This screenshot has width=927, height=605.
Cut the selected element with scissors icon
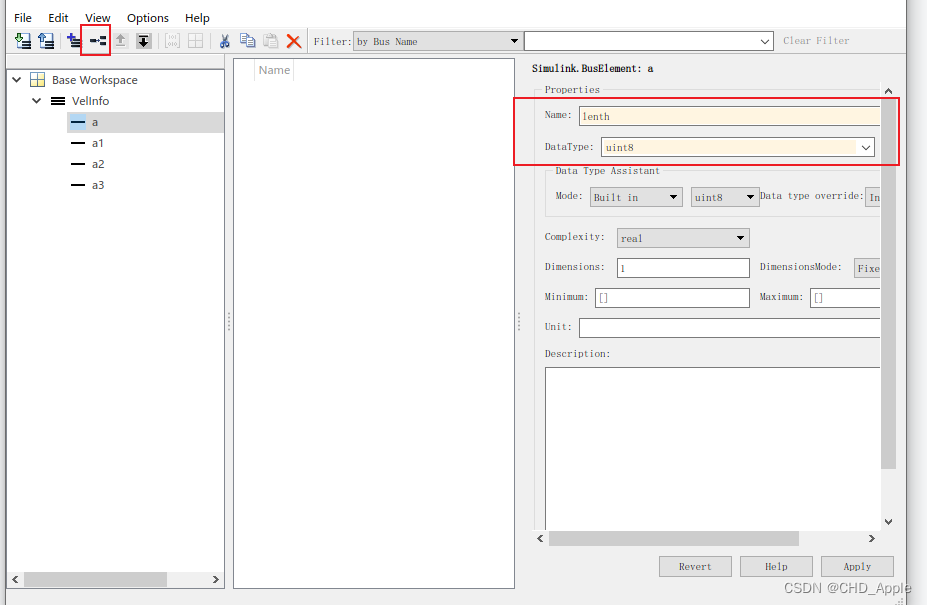(223, 40)
